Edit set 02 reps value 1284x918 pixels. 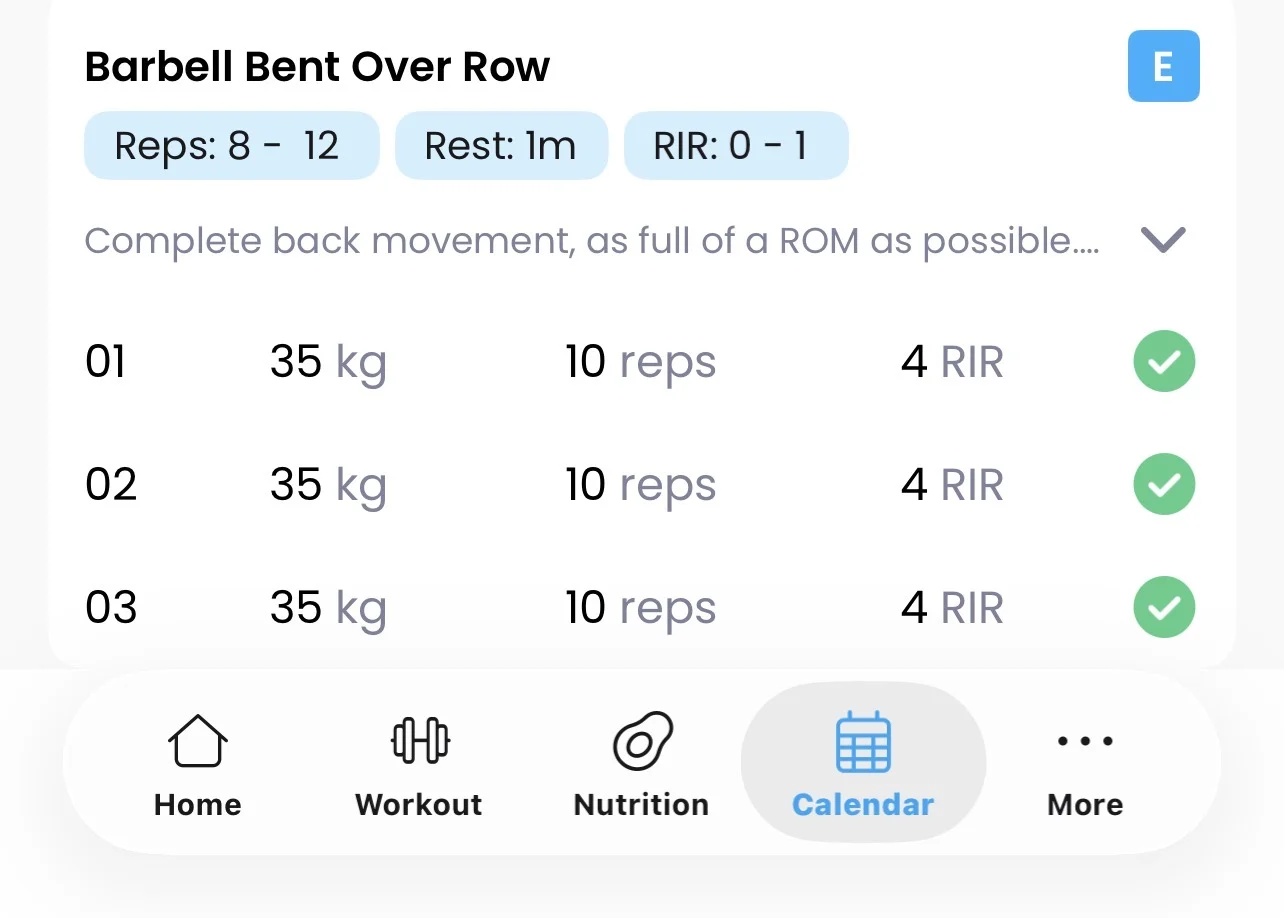(x=640, y=485)
